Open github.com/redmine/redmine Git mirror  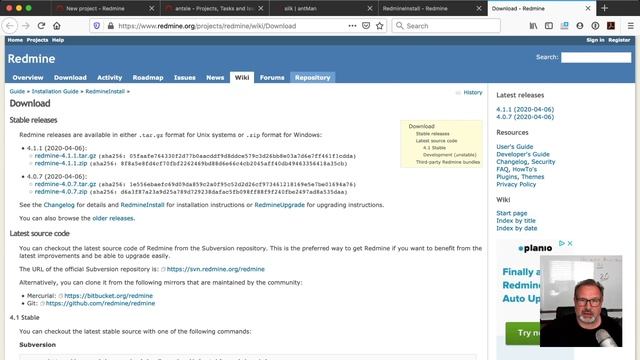pos(100,303)
